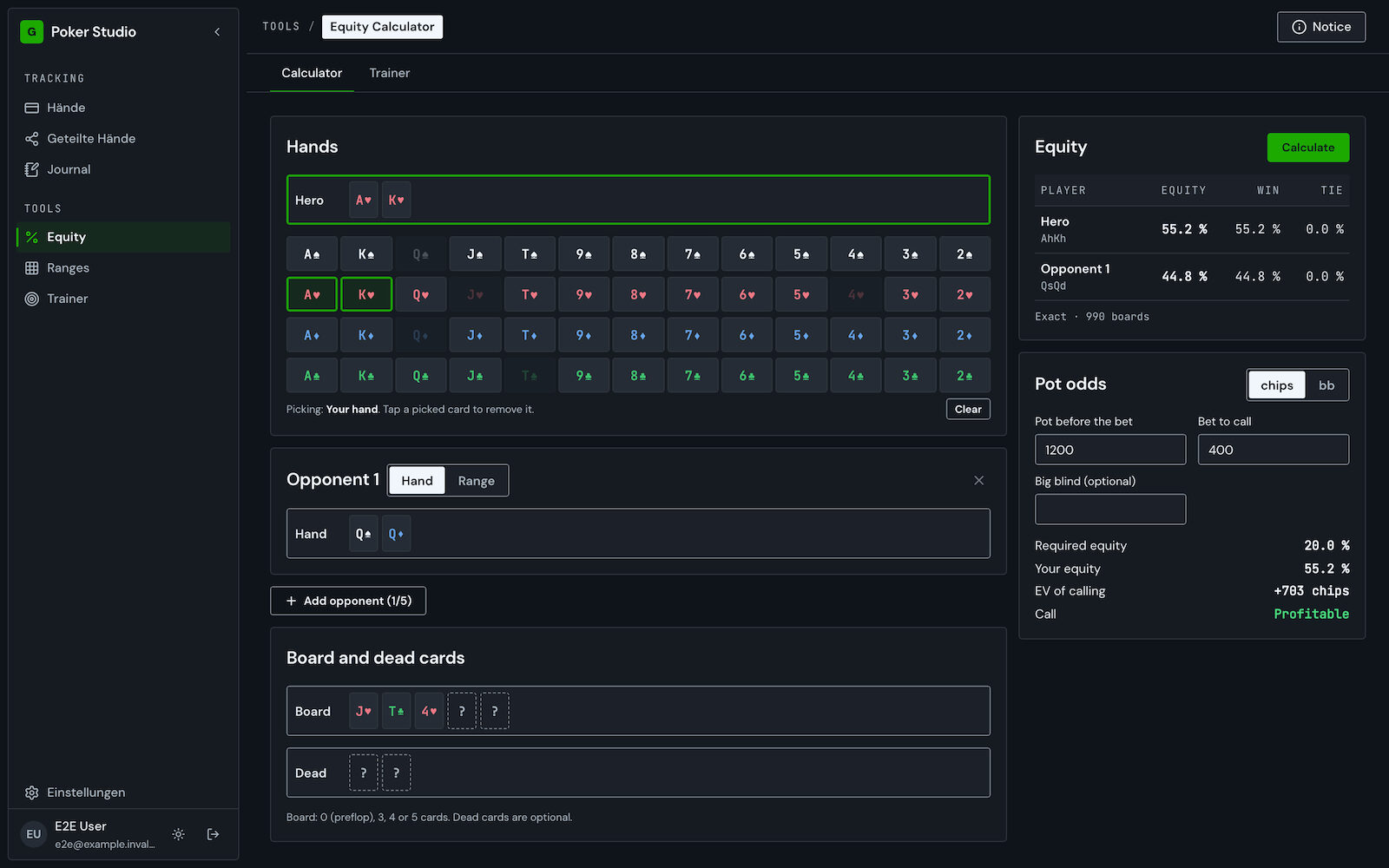Select Hand mode for Opponent 1

417,481
